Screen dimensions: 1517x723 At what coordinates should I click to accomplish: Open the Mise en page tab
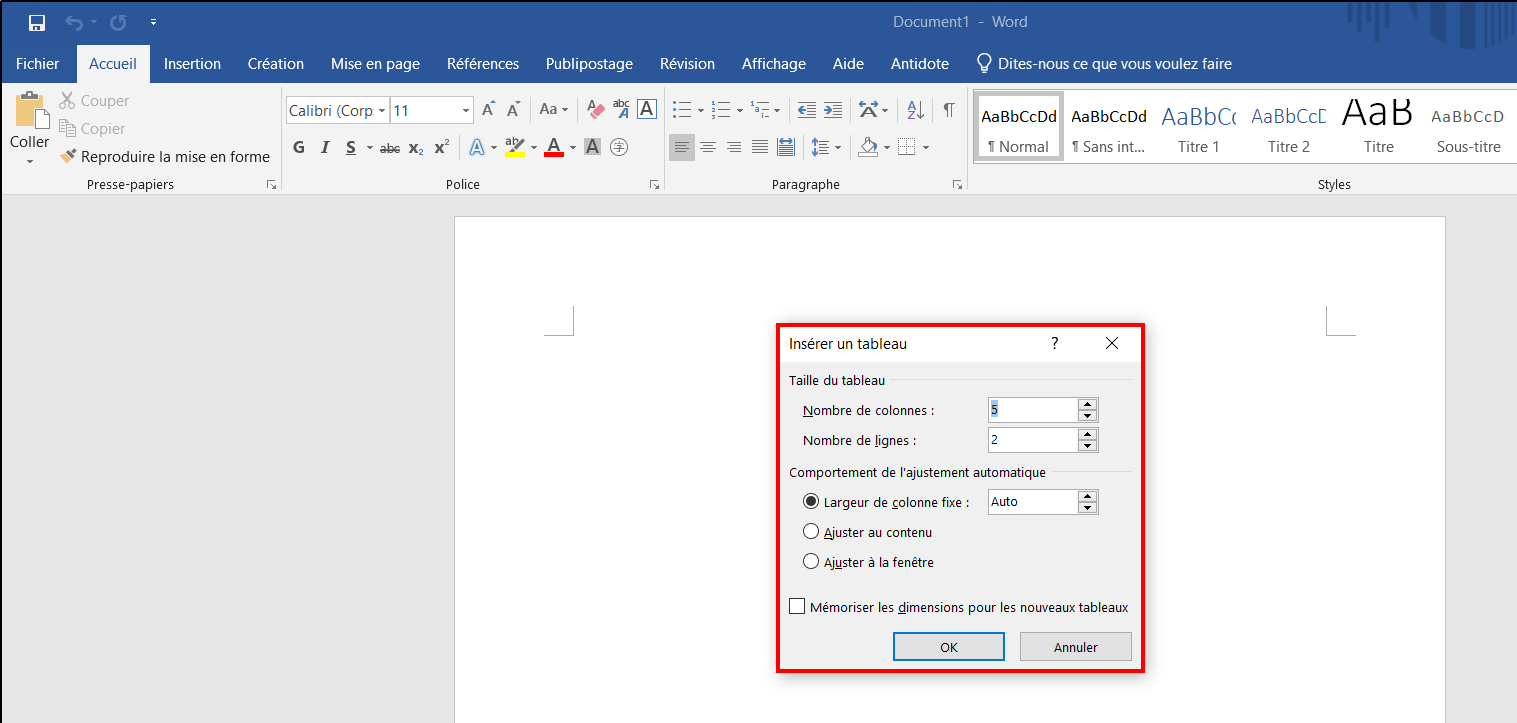coord(375,64)
